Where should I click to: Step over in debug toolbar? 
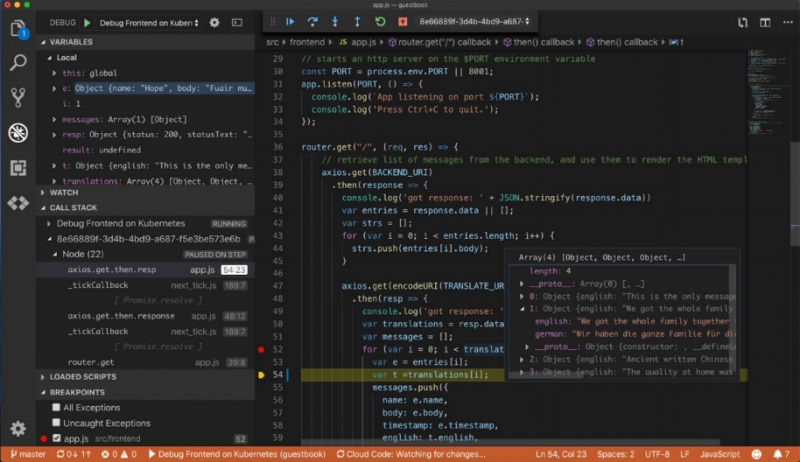312,21
